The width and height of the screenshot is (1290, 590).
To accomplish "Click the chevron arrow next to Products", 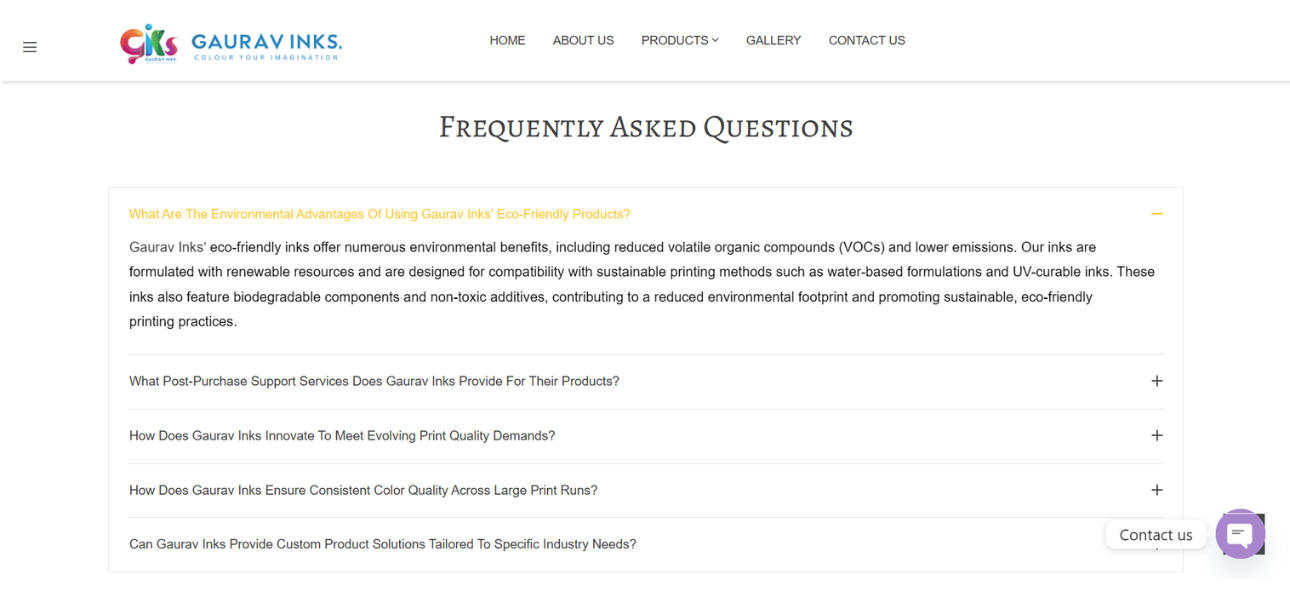I will coord(715,40).
